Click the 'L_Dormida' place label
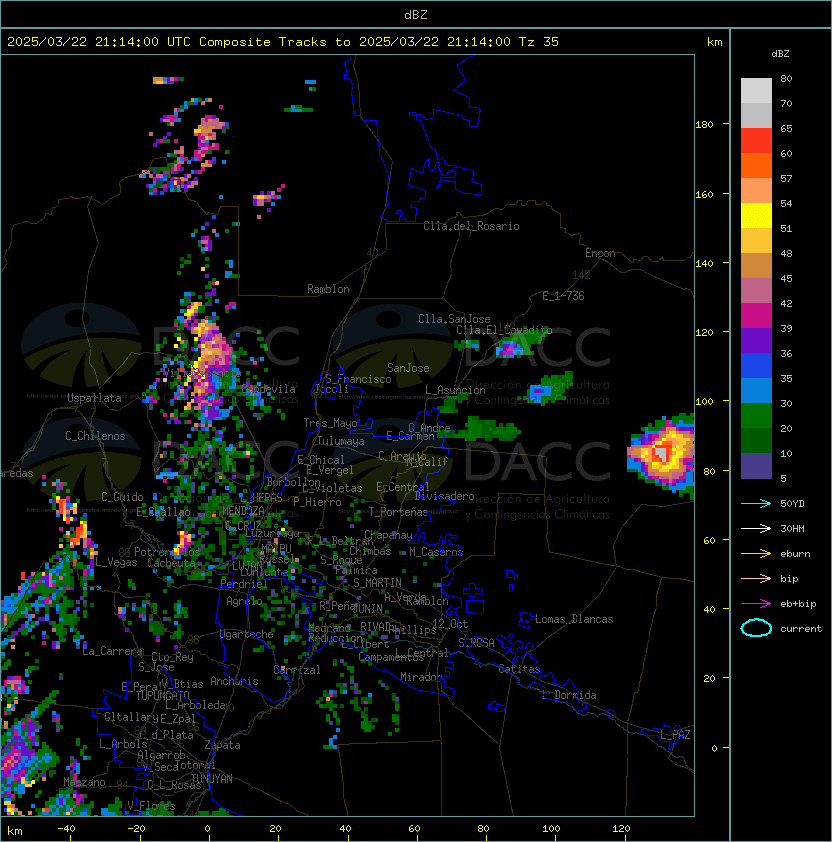The width and height of the screenshot is (832, 842). pos(569,695)
